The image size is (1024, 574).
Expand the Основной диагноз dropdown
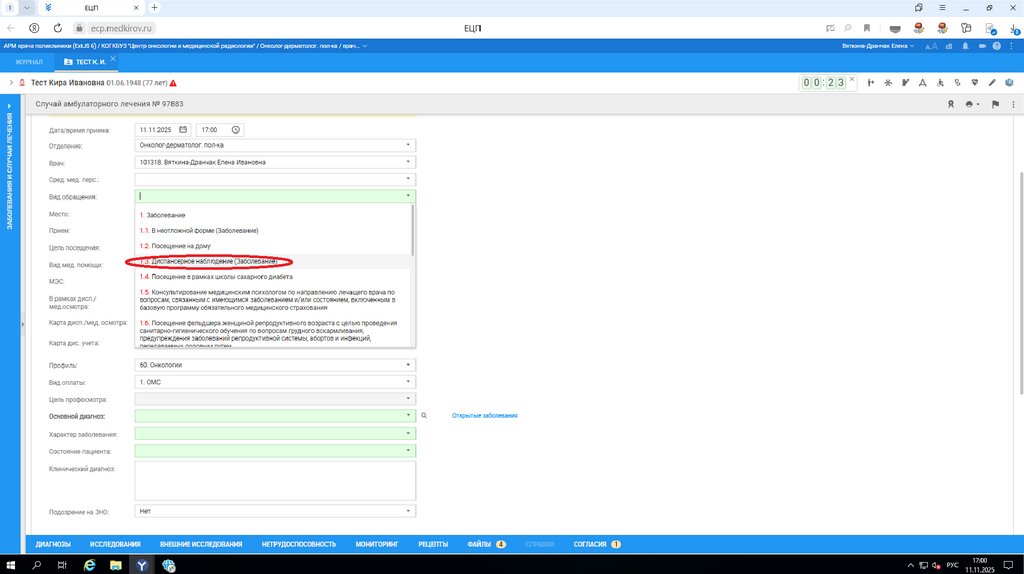(x=408, y=415)
